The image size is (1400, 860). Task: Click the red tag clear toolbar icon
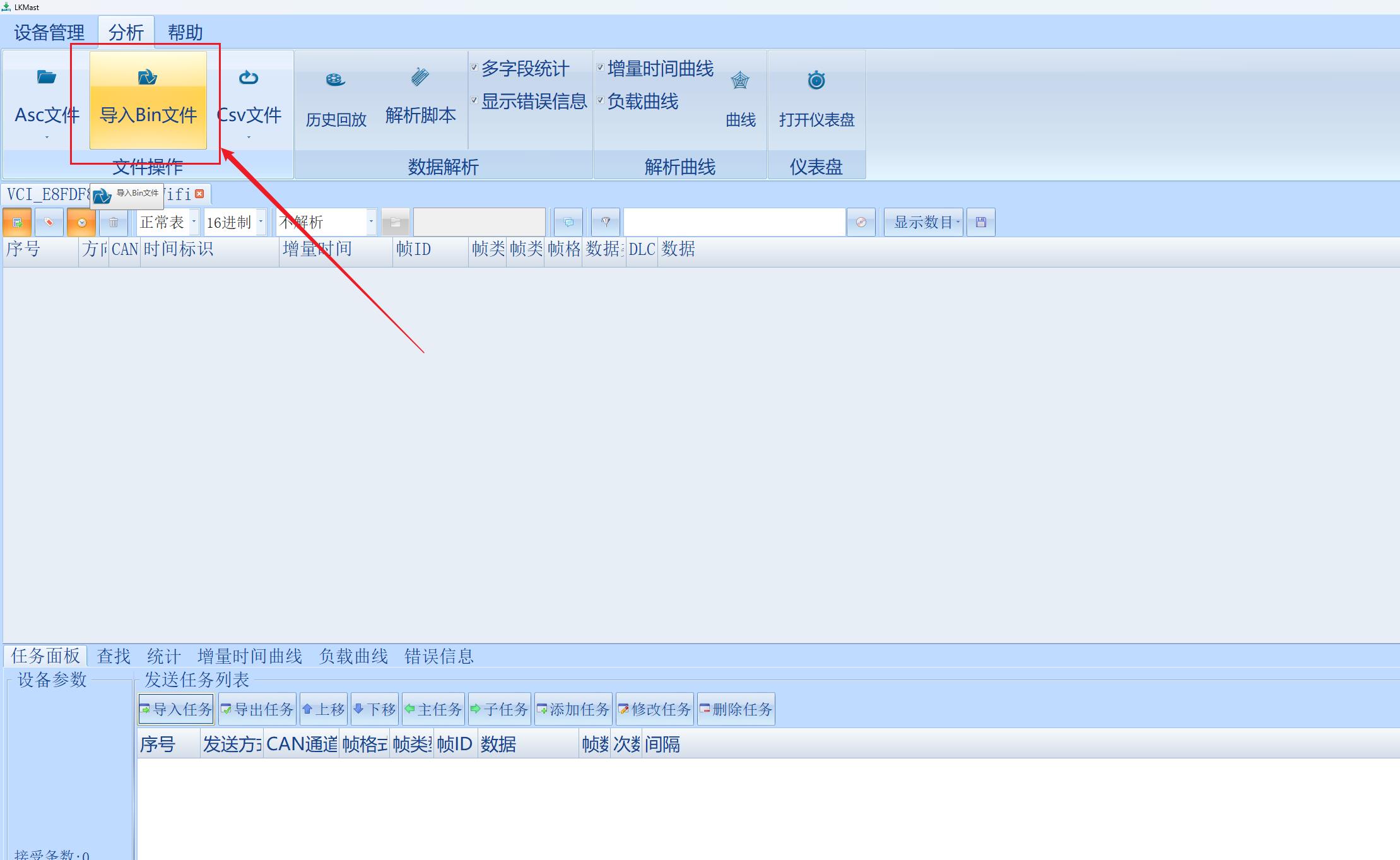tap(49, 222)
